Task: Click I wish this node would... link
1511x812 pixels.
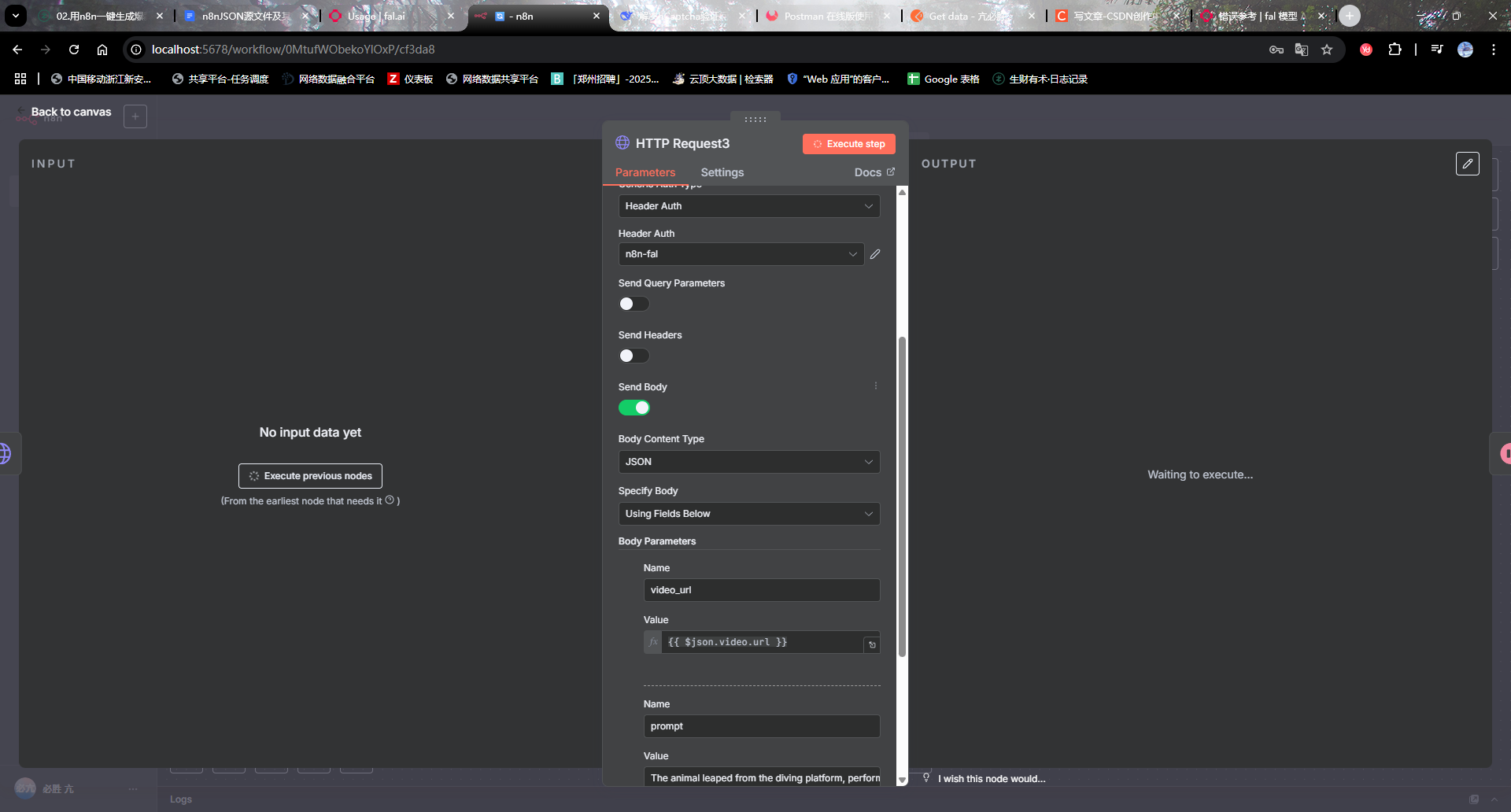Action: pos(992,778)
